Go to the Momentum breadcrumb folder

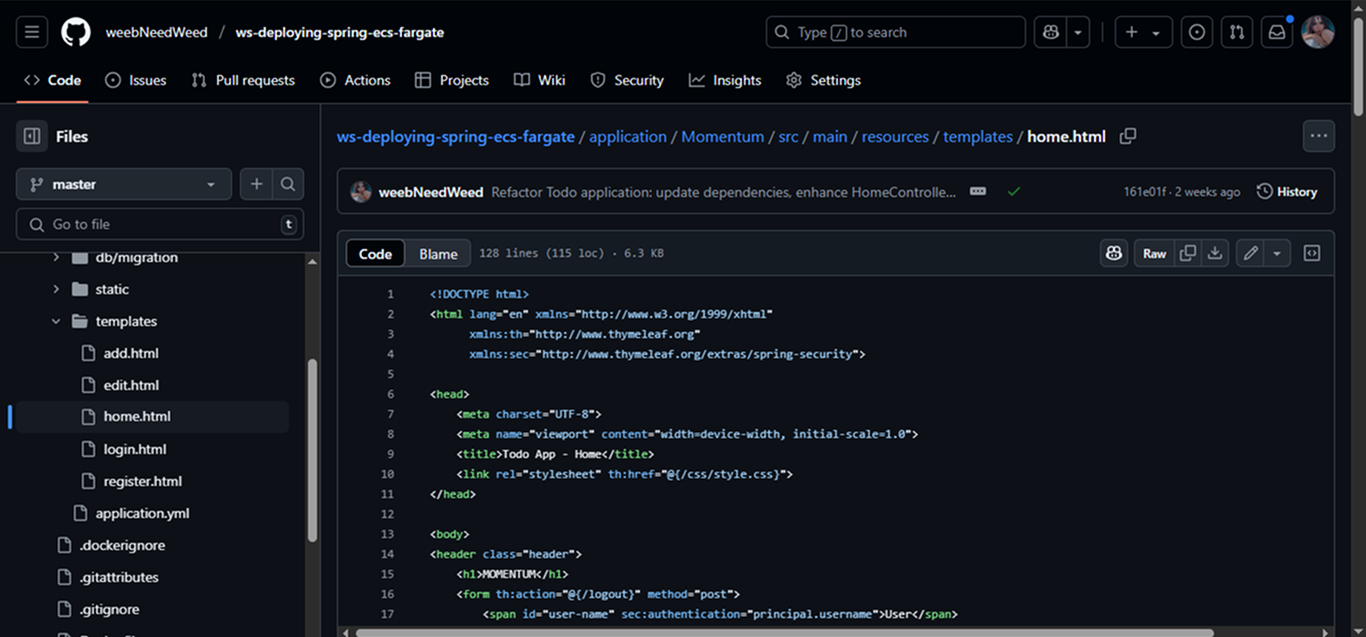coord(723,137)
